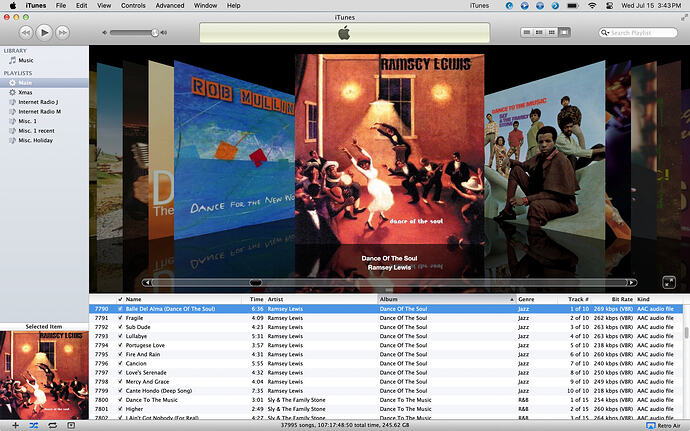
Task: Select Rob Mullins album cover
Action: pos(234,150)
